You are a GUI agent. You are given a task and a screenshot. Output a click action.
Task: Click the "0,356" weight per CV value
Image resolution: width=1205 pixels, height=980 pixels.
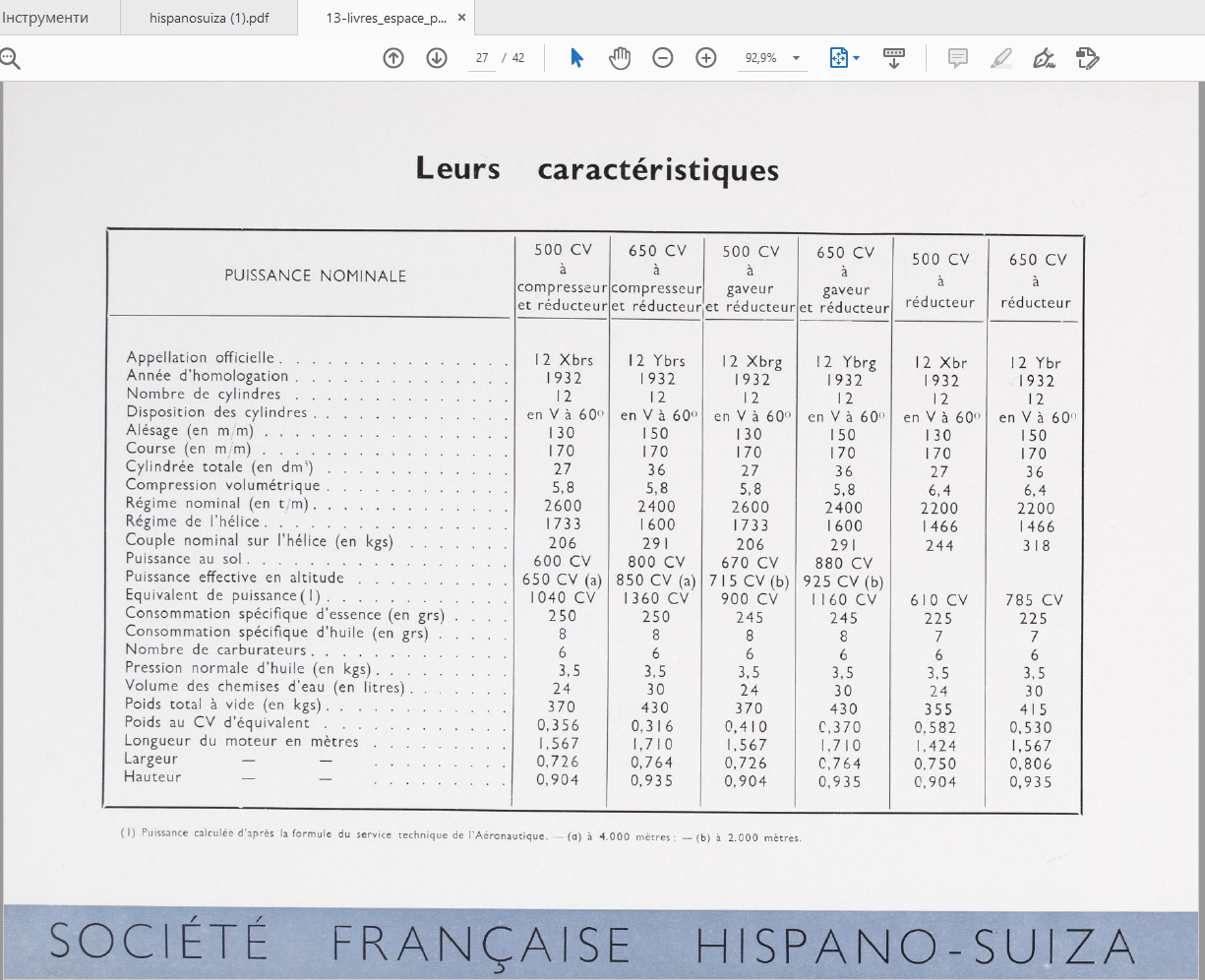[558, 726]
